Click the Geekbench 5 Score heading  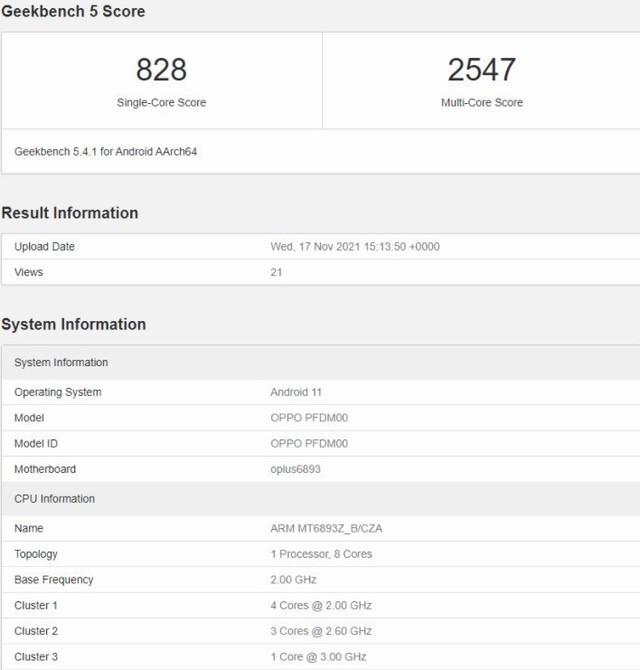click(73, 12)
